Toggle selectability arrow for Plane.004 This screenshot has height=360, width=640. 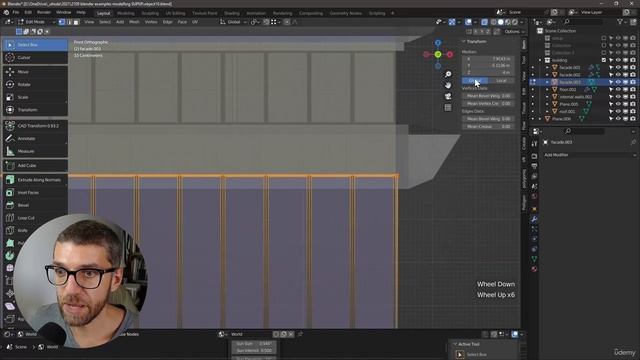[x=611, y=119]
